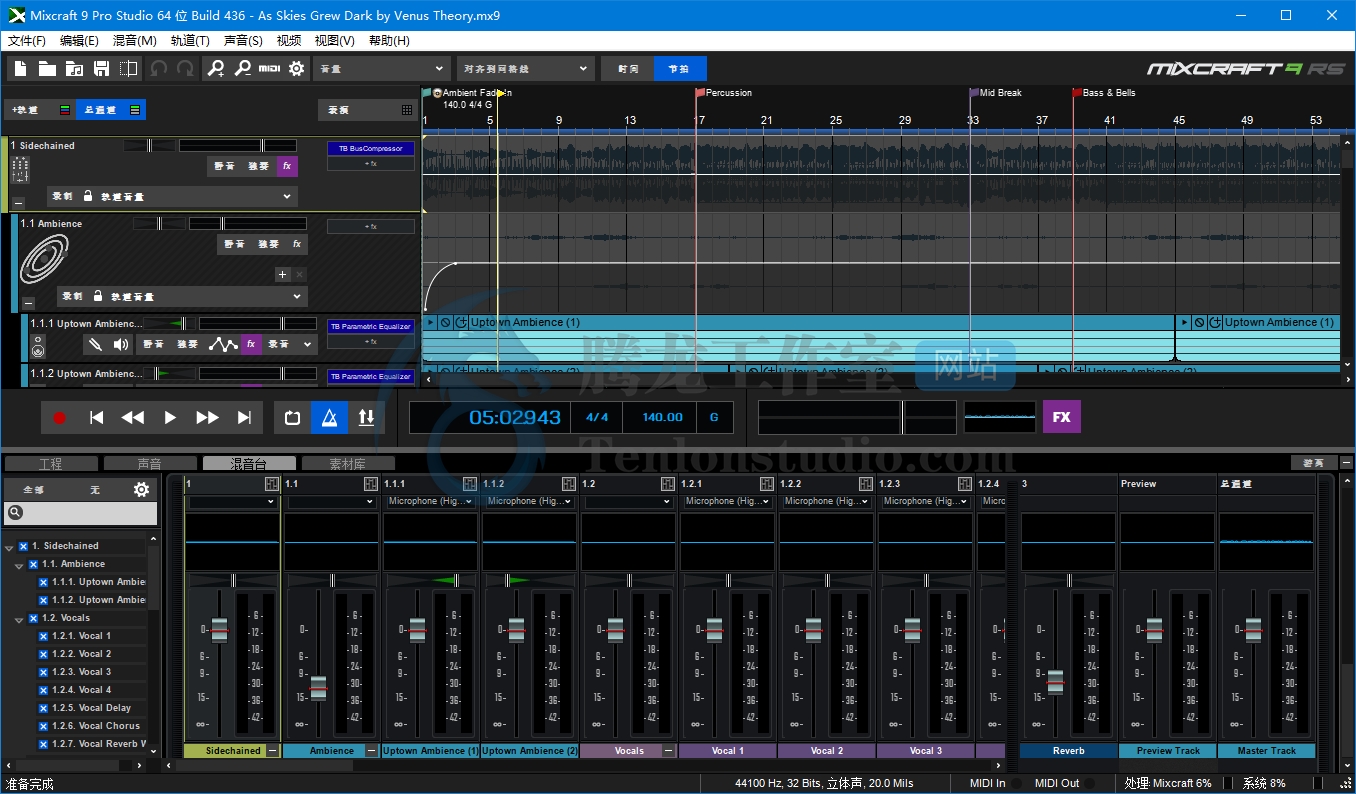
Task: Open the purple master FX button
Action: [x=1061, y=417]
